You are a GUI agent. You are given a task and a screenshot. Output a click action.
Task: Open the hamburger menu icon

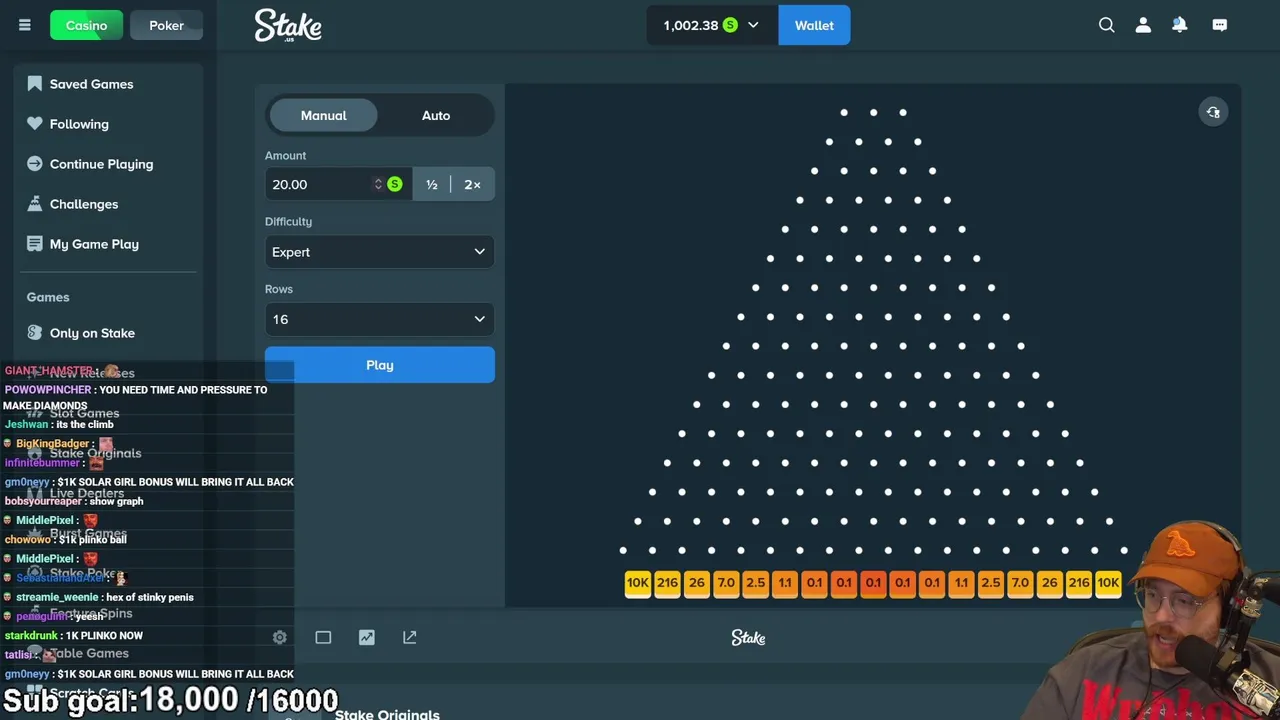(25, 25)
